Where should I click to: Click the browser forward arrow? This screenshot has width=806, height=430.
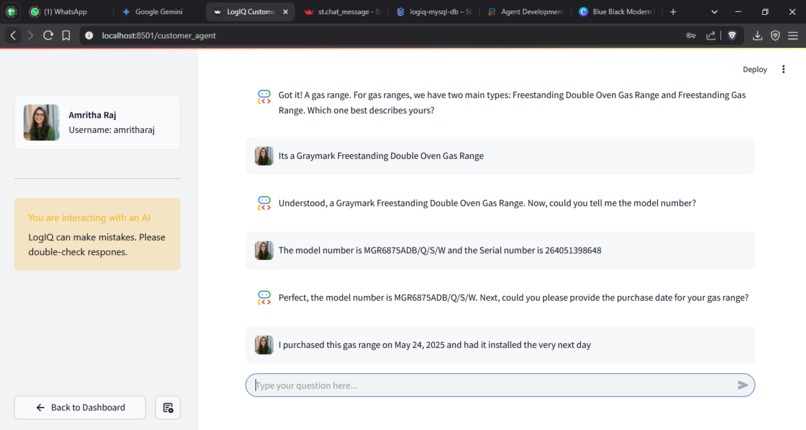[x=30, y=35]
